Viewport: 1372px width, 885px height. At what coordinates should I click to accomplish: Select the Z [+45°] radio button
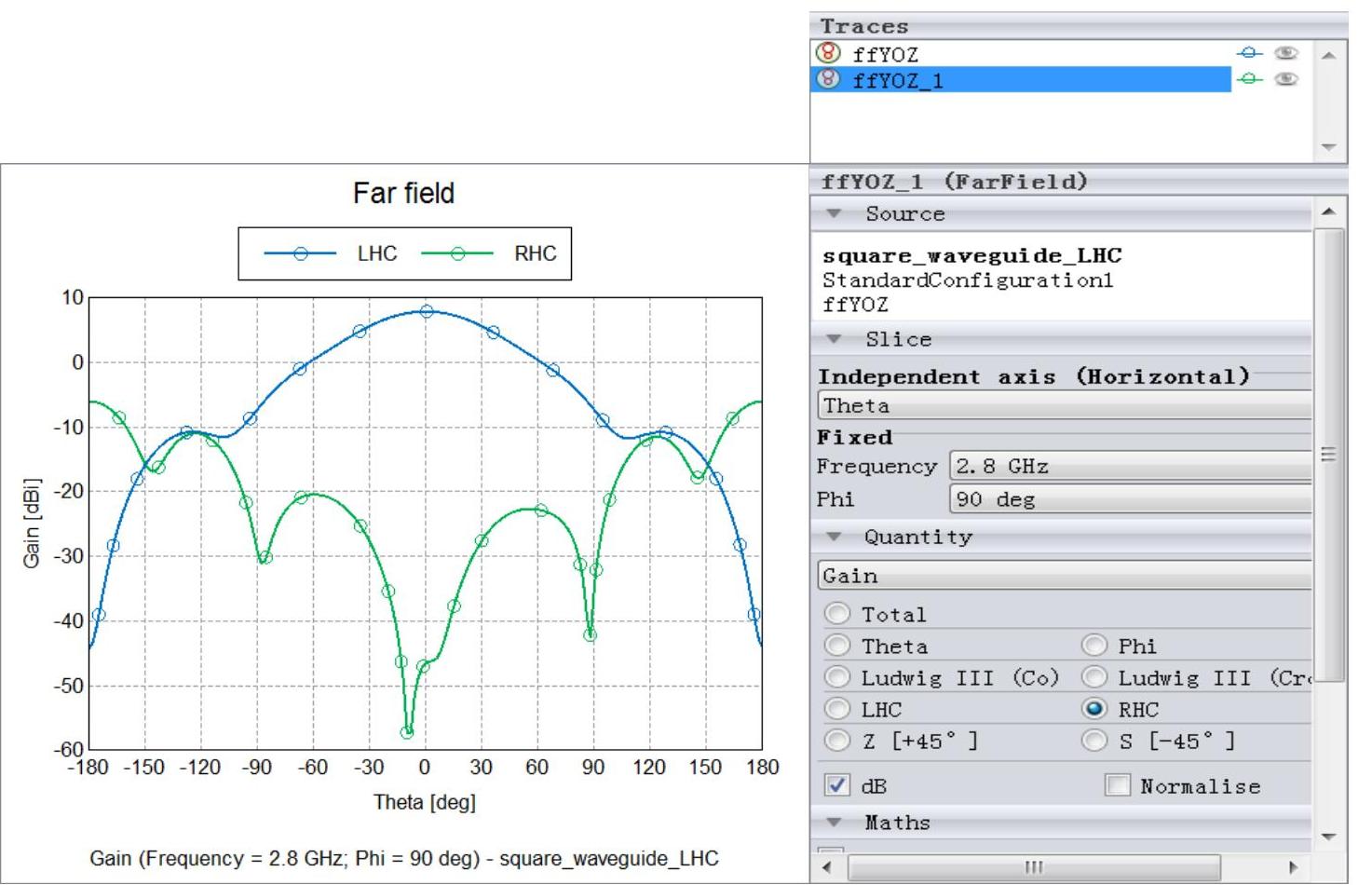coord(837,741)
